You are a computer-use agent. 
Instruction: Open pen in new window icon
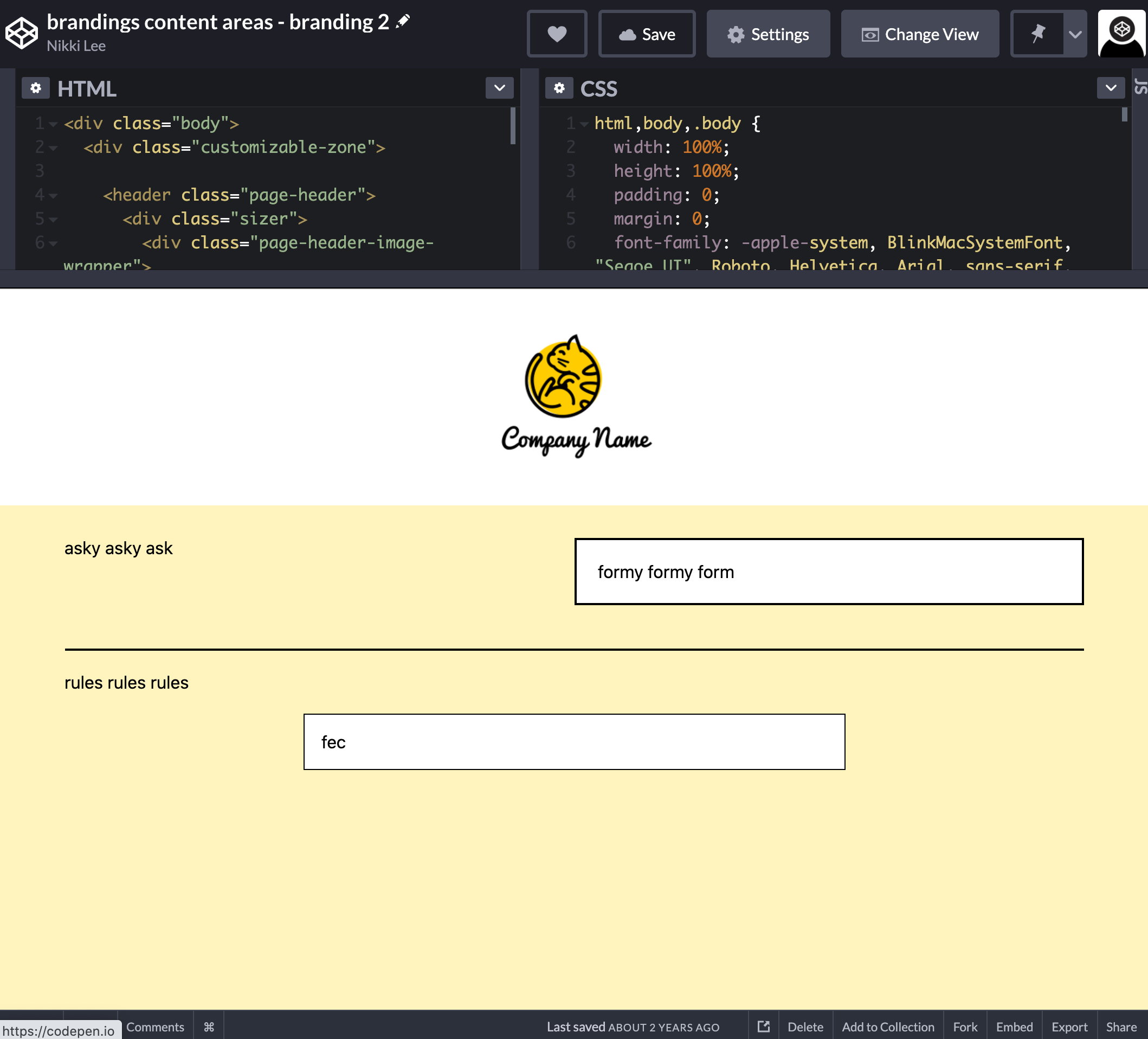pos(763,1027)
